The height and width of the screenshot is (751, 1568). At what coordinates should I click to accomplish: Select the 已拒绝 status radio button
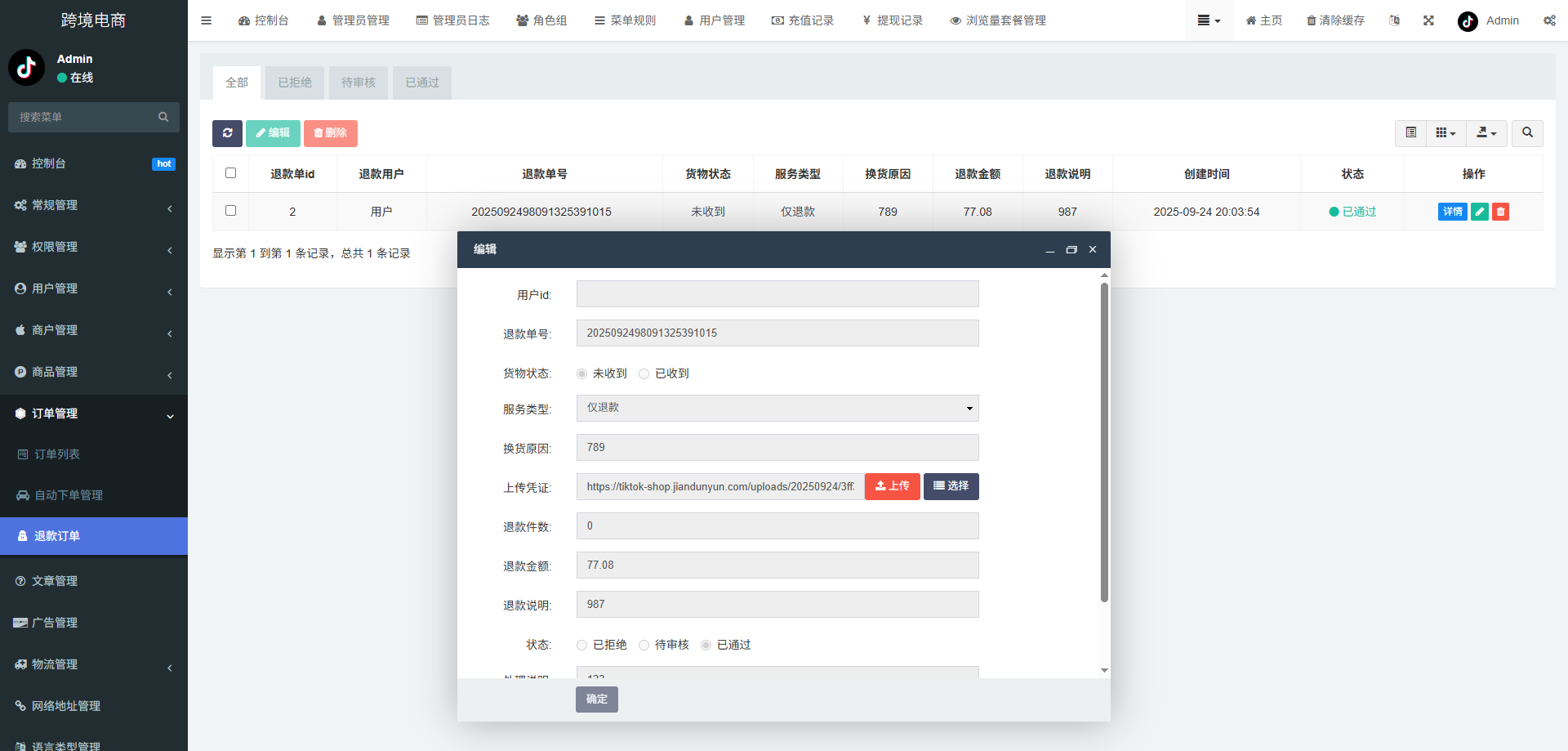pyautogui.click(x=581, y=645)
